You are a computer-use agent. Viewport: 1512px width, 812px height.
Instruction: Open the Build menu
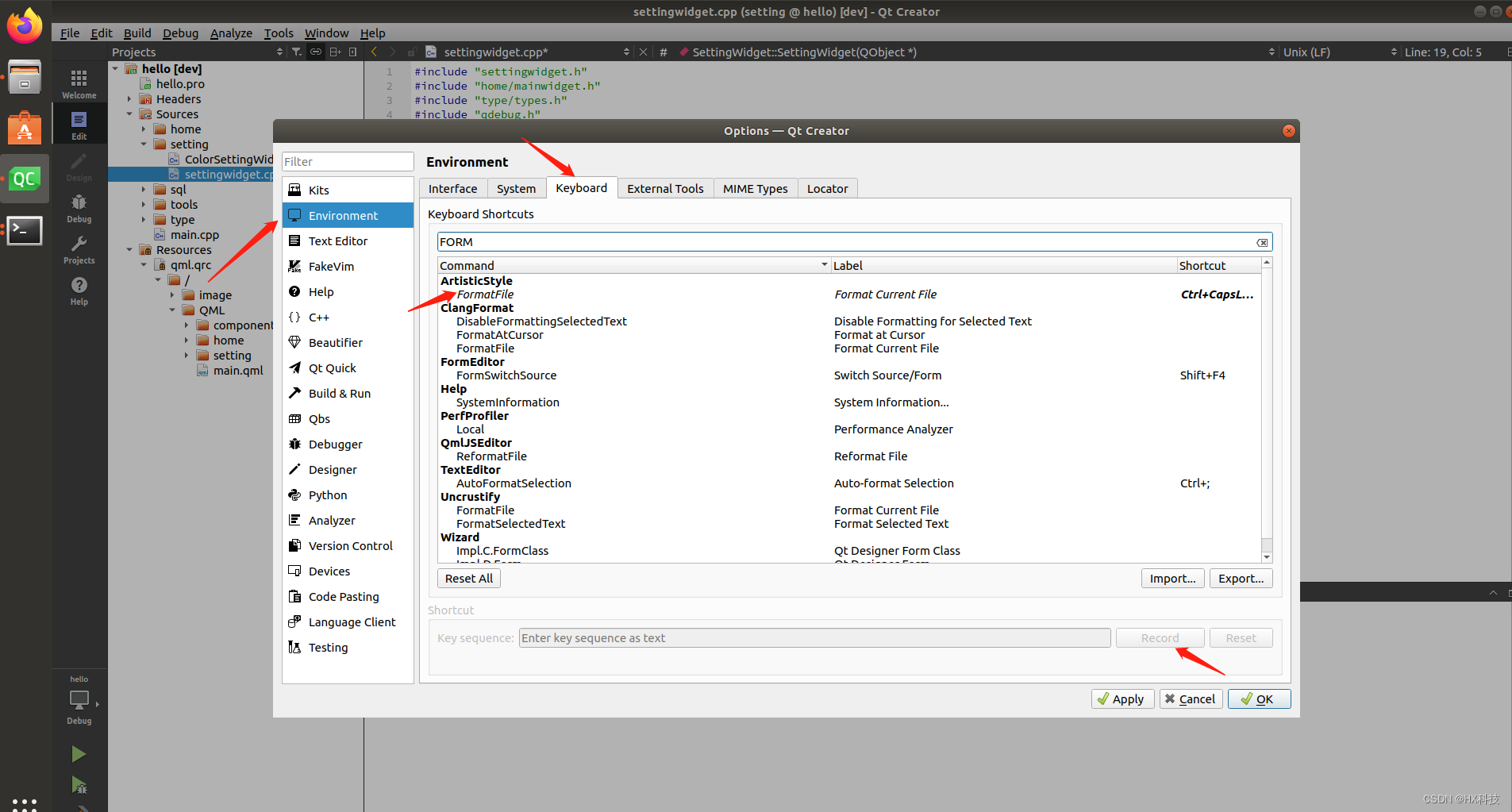click(137, 33)
